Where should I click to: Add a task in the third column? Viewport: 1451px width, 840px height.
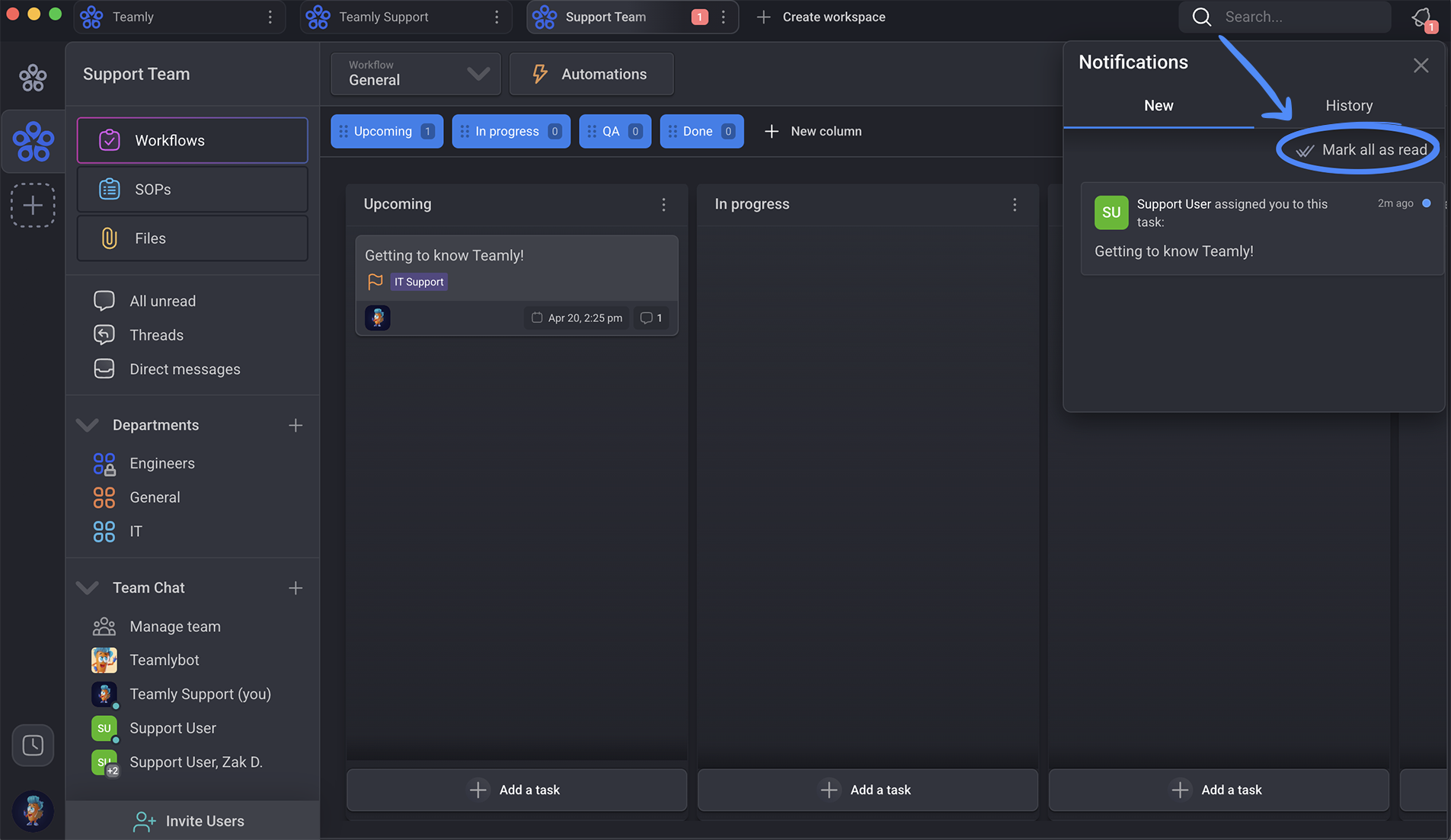click(1219, 790)
